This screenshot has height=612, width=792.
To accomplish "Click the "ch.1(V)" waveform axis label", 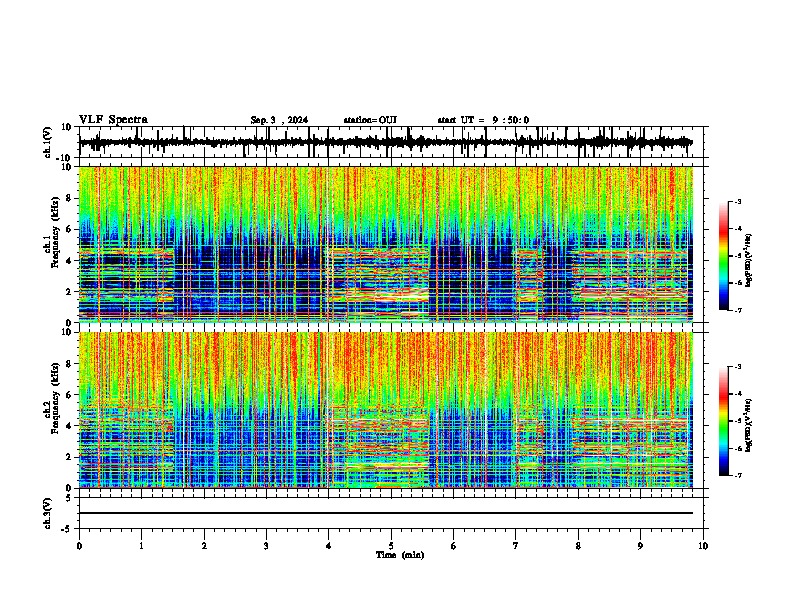I will (48, 142).
